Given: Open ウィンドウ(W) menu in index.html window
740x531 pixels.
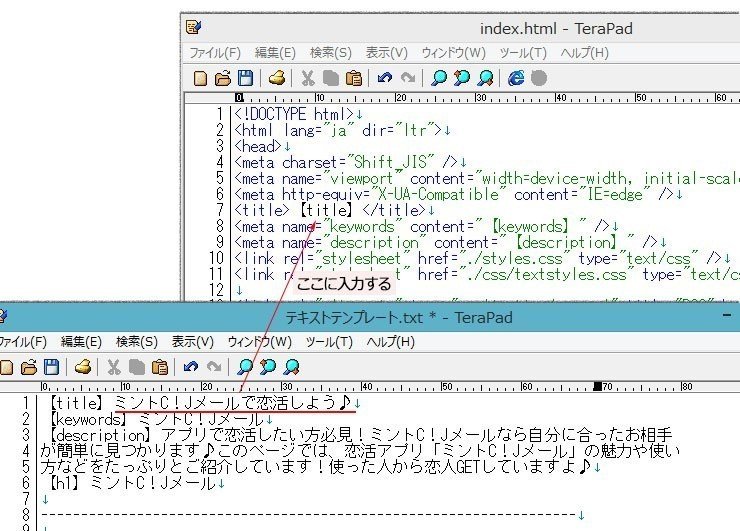Looking at the screenshot, I should tap(454, 53).
